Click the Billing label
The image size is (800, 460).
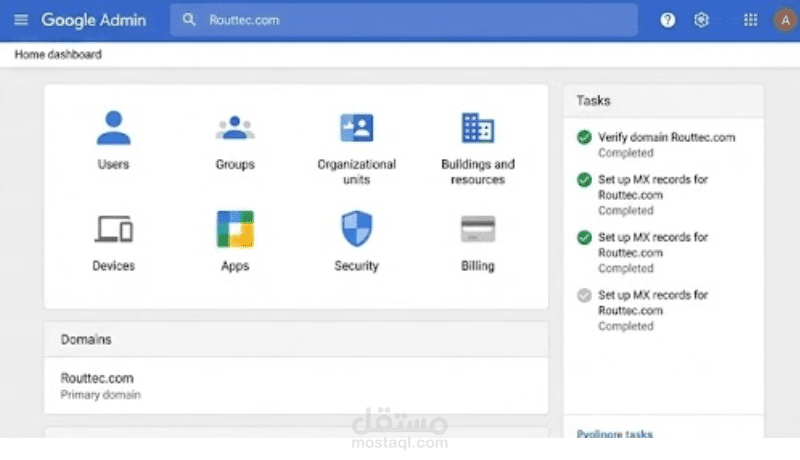coord(478,266)
